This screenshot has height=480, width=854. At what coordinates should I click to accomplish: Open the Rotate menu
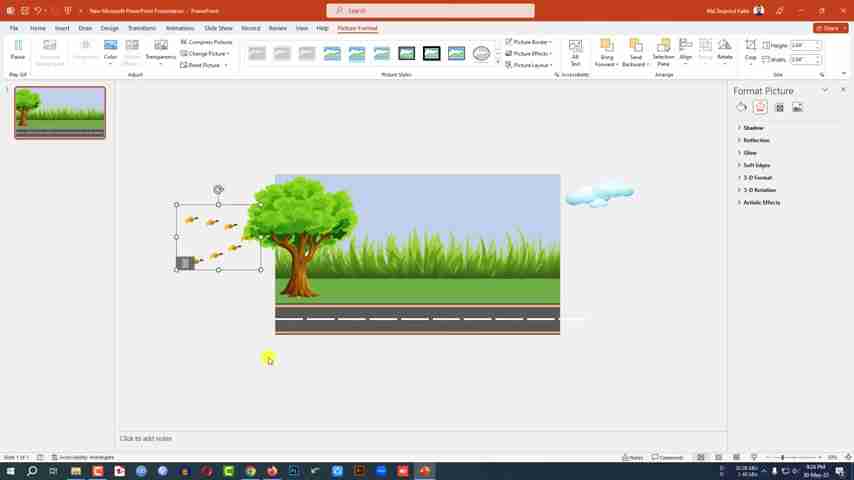point(724,50)
